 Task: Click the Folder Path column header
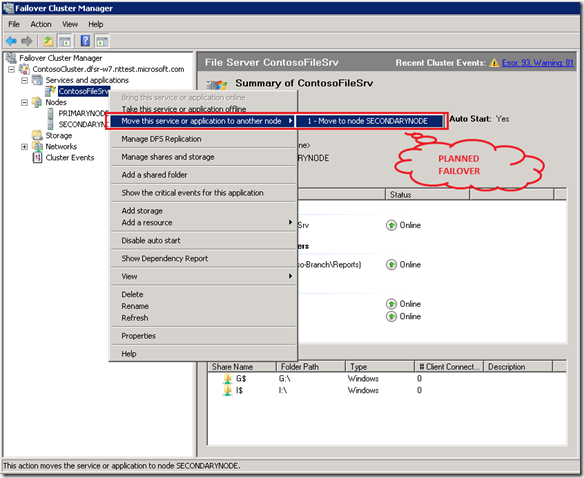311,367
